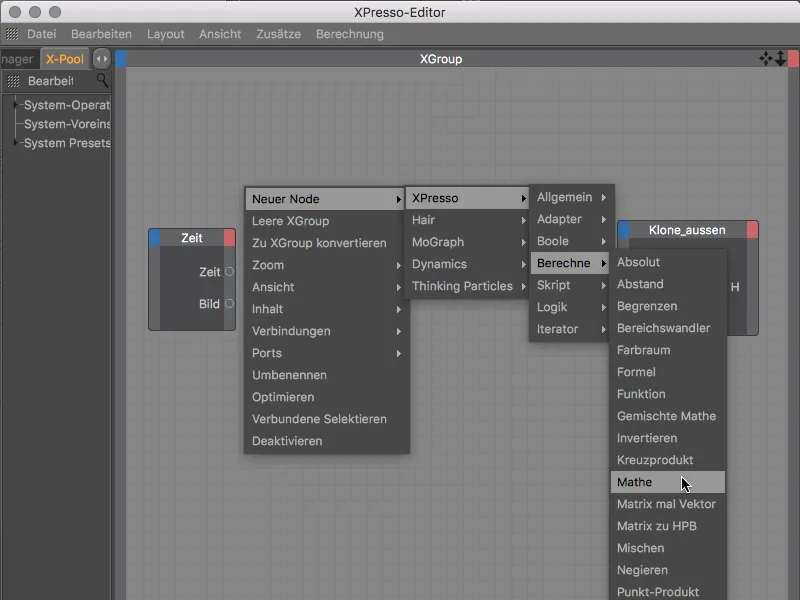Open the Verbindungen submenu
The height and width of the screenshot is (600, 800).
327,331
